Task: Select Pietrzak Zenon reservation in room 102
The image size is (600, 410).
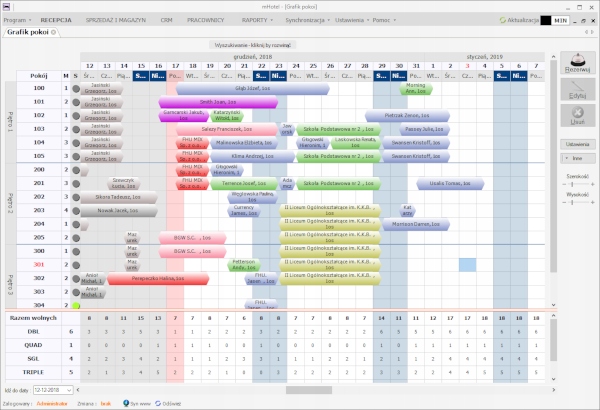Action: point(407,116)
